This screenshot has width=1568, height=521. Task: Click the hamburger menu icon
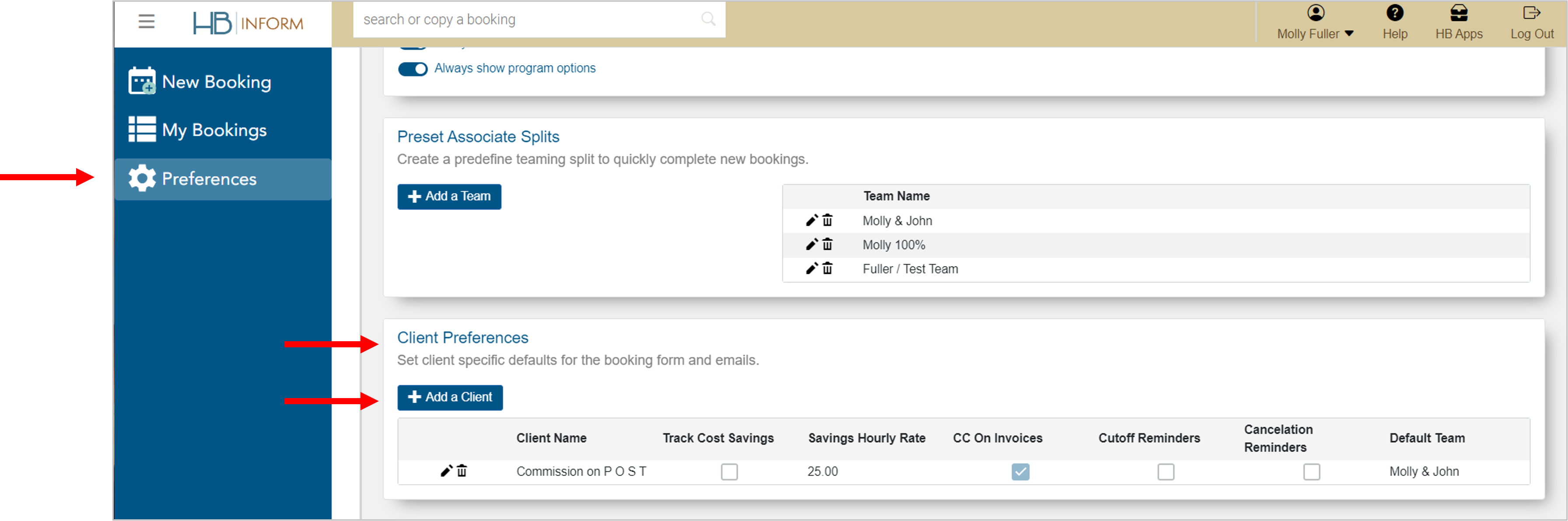pyautogui.click(x=146, y=22)
